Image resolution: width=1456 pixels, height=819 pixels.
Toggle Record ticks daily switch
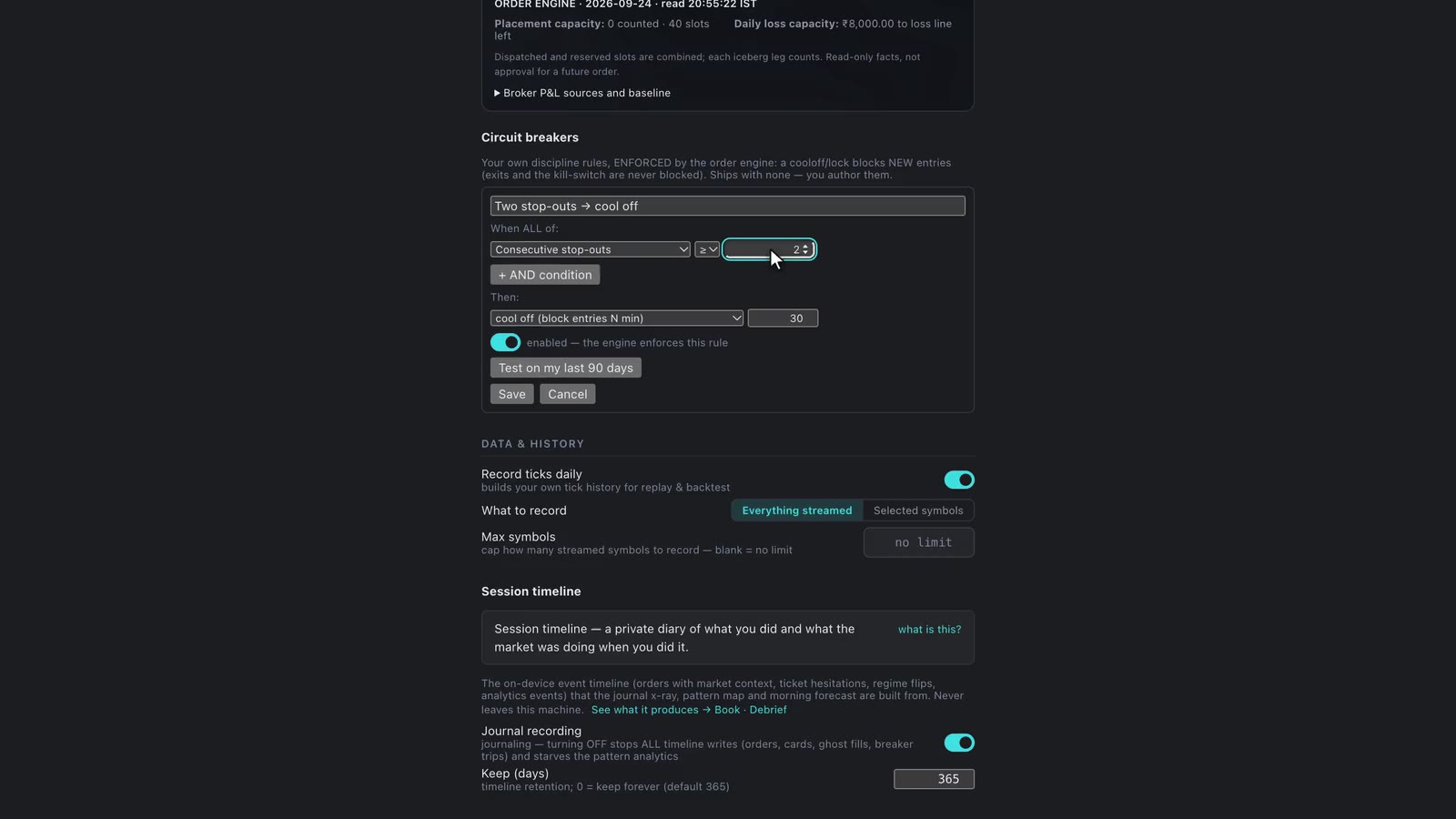959,480
